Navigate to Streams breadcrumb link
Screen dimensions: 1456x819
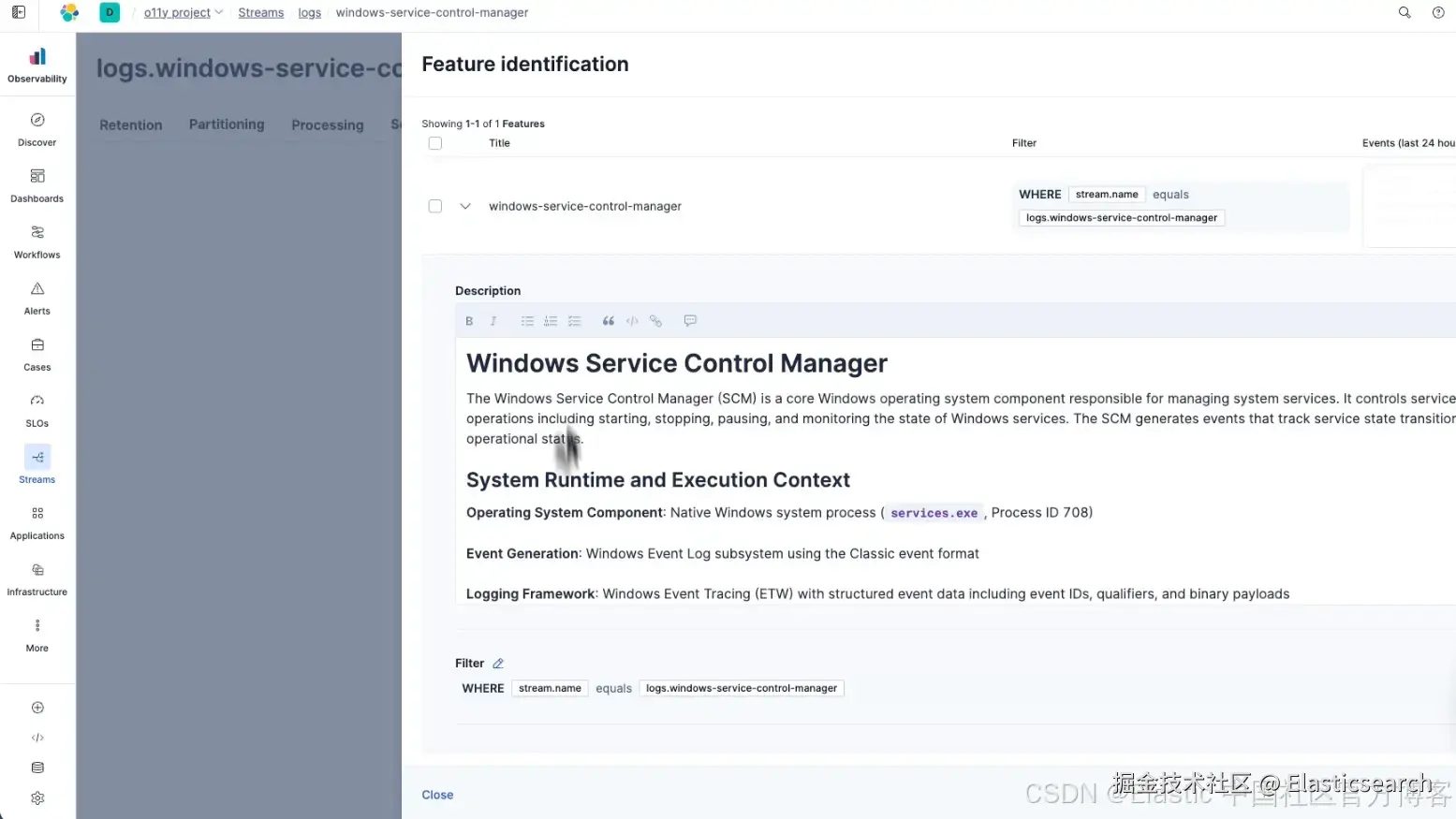[x=260, y=13]
